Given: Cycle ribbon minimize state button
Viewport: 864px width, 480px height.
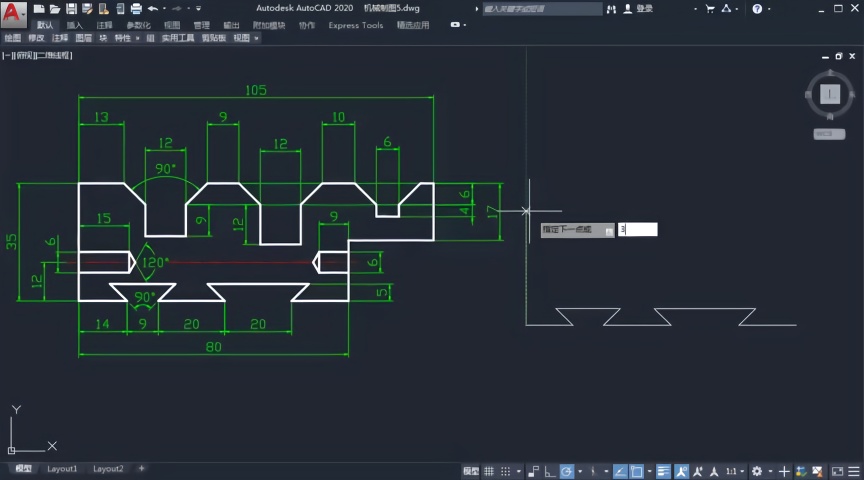Looking at the screenshot, I should pos(455,25).
